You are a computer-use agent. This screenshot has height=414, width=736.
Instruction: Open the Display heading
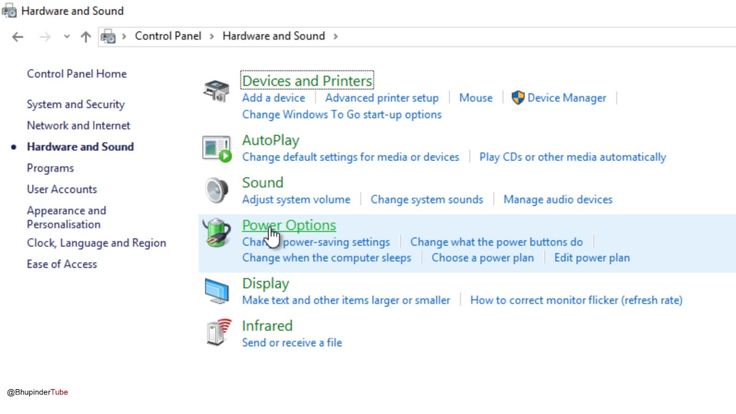(266, 284)
